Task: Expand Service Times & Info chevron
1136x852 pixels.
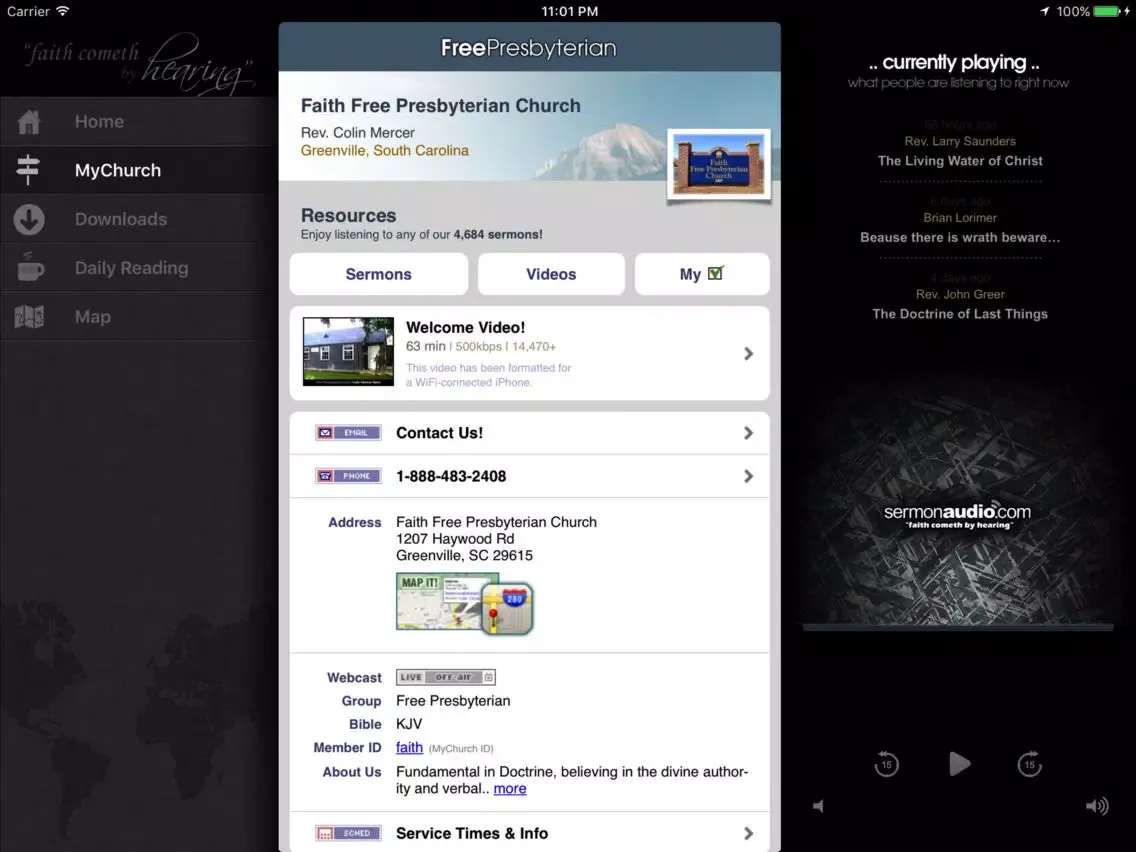Action: [748, 833]
